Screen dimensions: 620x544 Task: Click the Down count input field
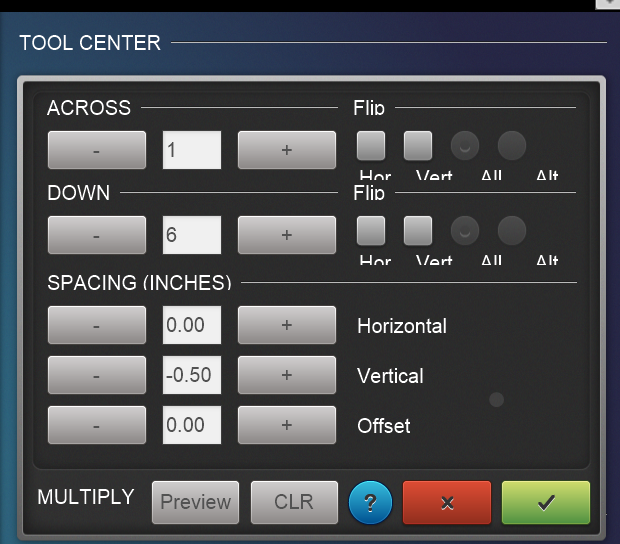192,235
